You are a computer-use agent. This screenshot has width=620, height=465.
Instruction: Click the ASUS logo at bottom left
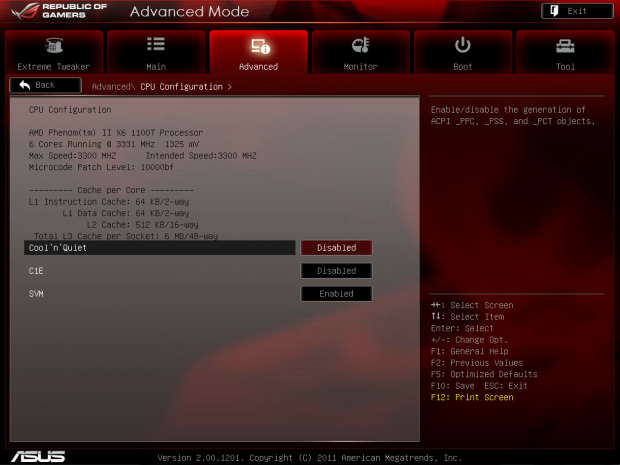point(38,456)
